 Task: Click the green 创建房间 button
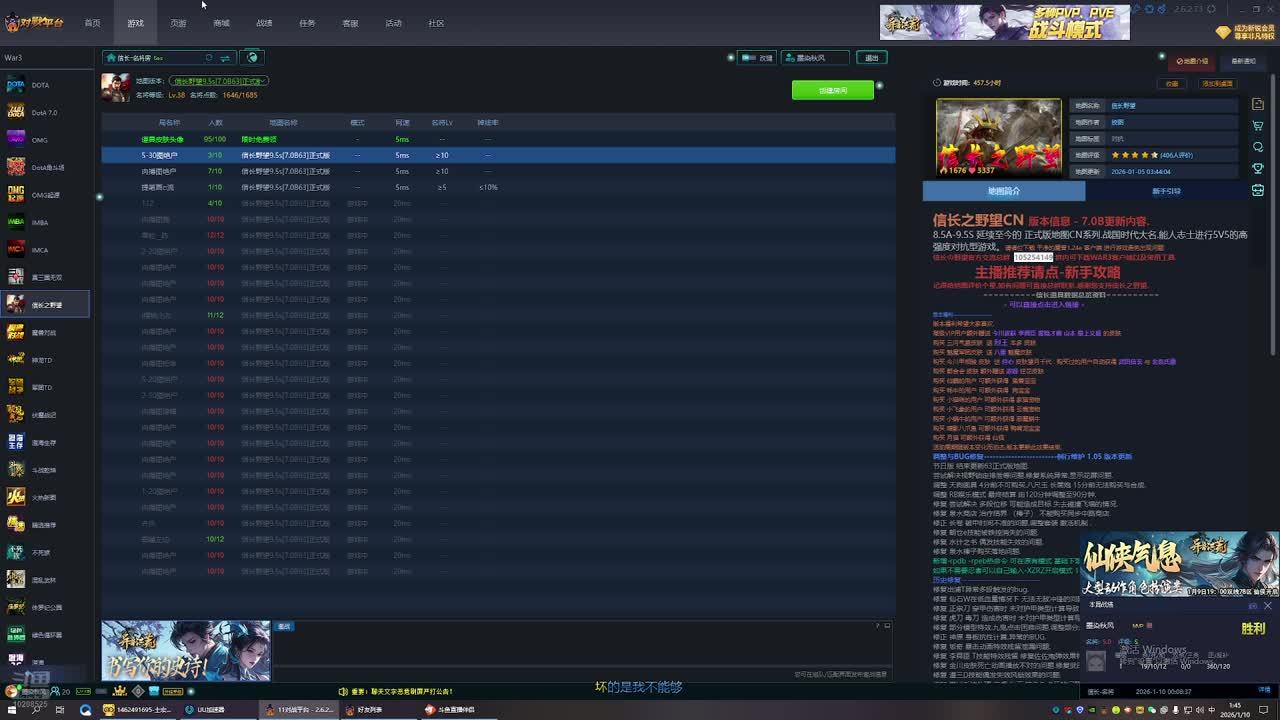point(832,90)
